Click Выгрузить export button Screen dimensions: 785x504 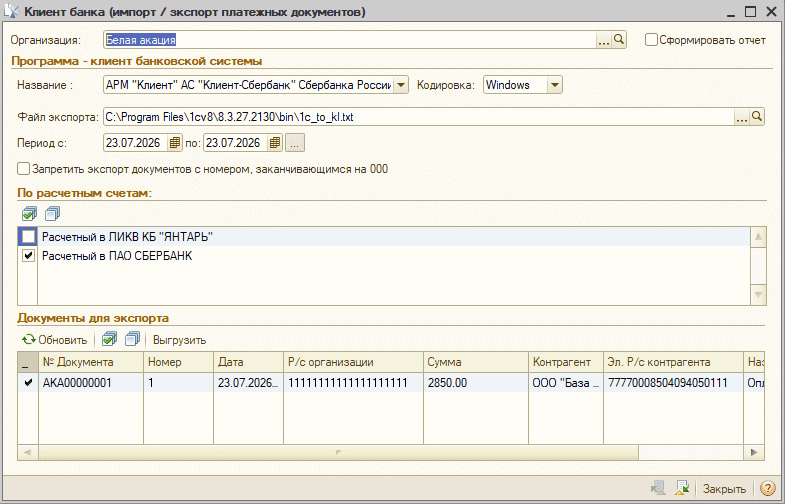tap(179, 340)
